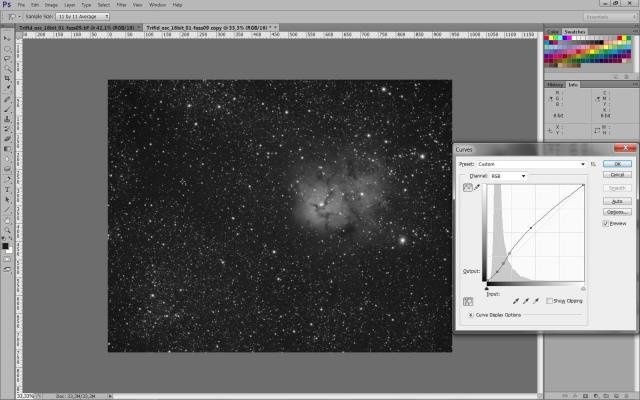
Task: Switch to the History panel tab
Action: [x=555, y=84]
